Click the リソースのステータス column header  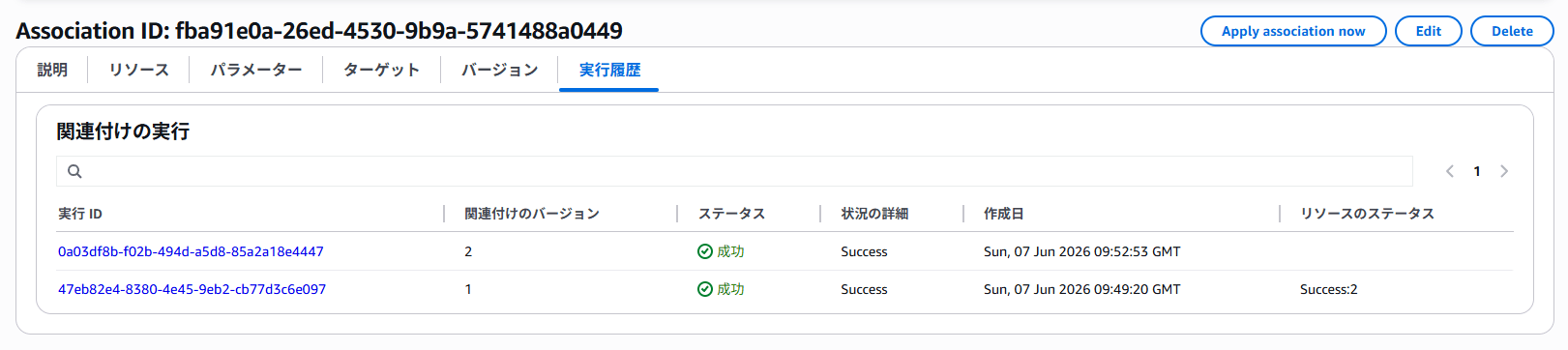[x=1367, y=214]
